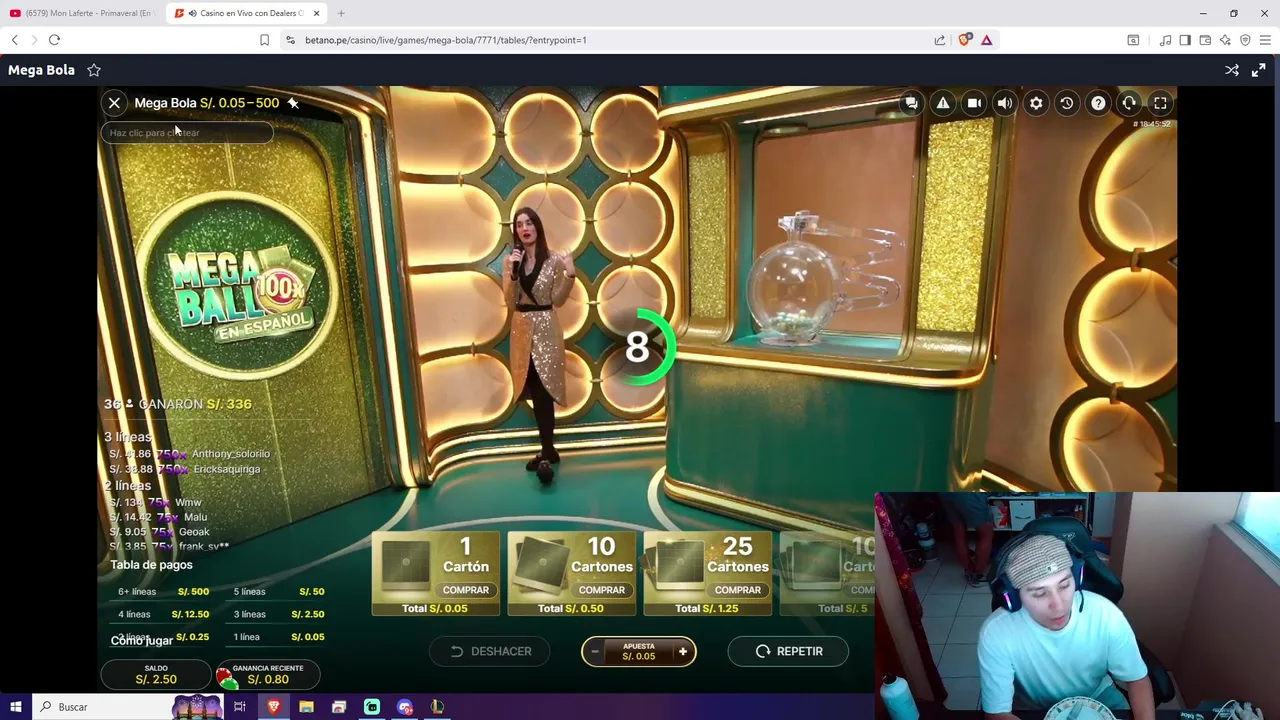Screen dimensions: 1280x720
Task: Buy 10 Cartones with COMPRAR button
Action: click(x=601, y=590)
